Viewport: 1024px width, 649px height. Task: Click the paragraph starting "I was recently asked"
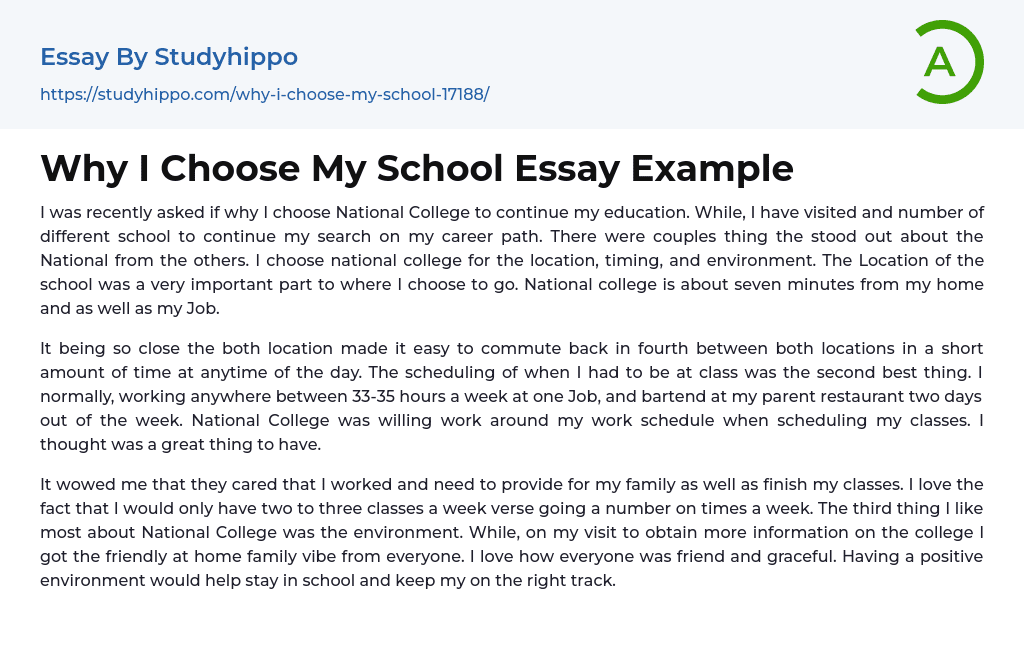tap(511, 260)
